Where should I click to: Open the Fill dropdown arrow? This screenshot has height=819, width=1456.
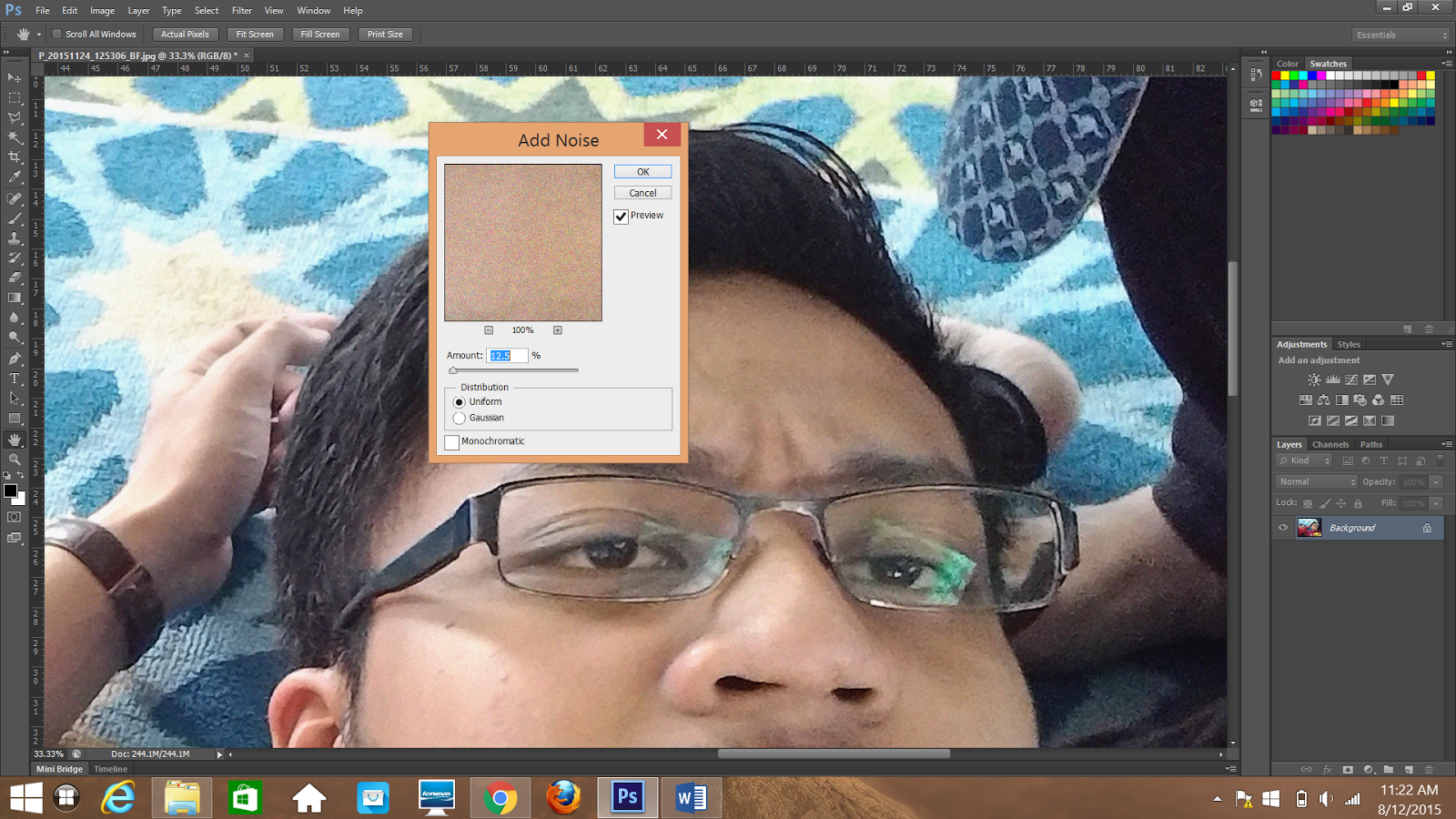(x=1436, y=503)
